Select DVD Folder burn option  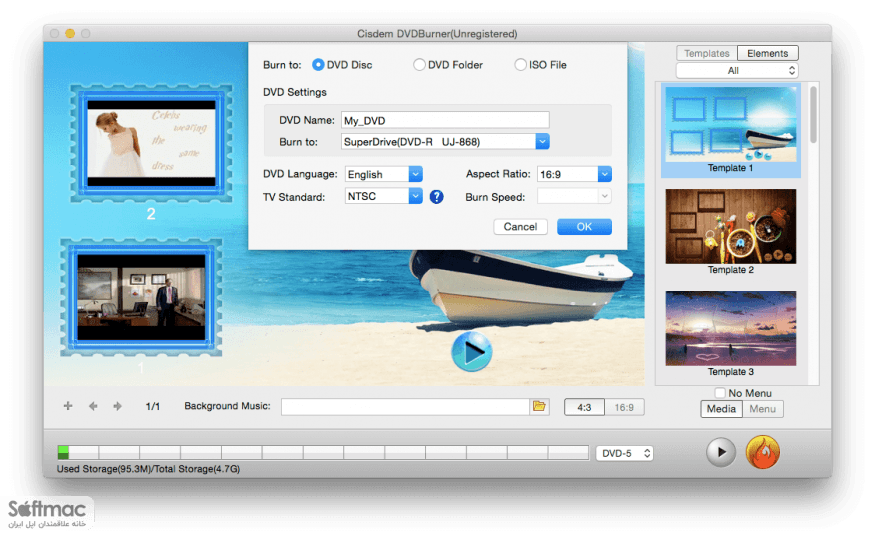point(419,65)
